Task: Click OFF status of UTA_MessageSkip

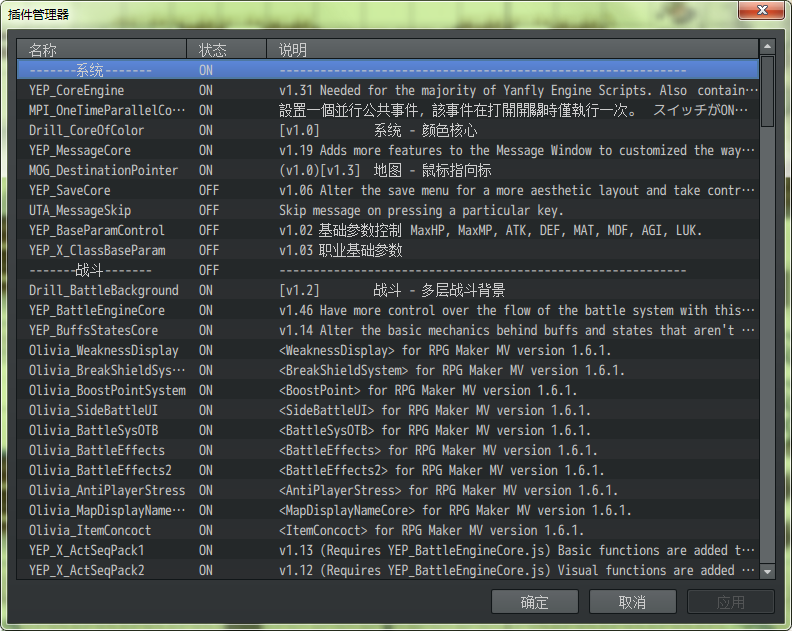Action: click(x=209, y=210)
